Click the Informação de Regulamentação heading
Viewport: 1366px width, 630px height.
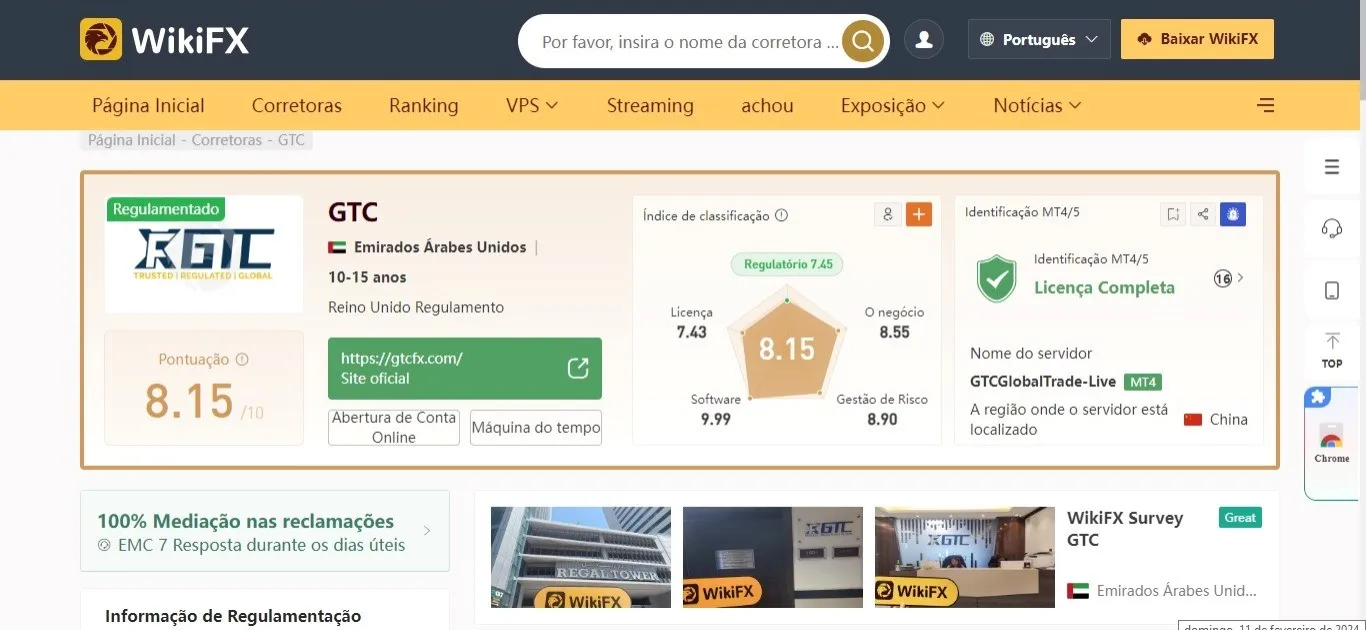[x=233, y=616]
